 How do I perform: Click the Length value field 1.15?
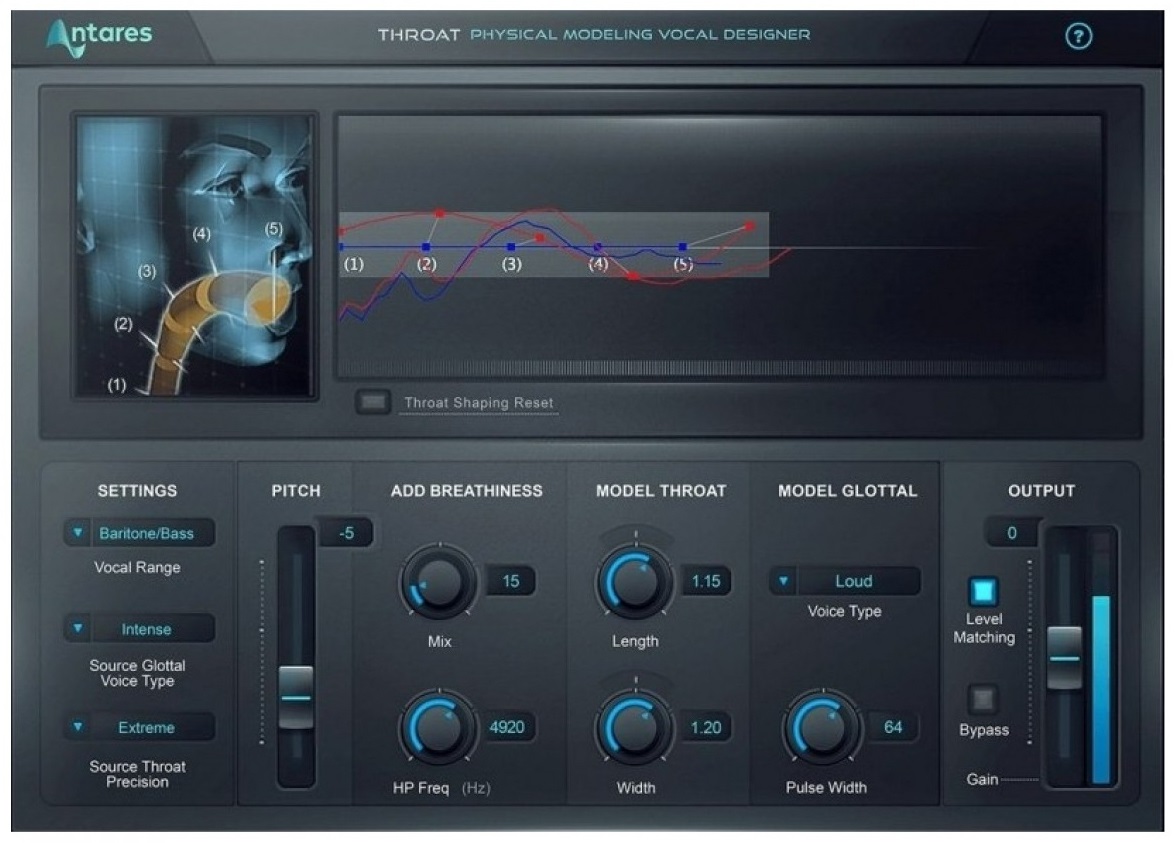[706, 581]
